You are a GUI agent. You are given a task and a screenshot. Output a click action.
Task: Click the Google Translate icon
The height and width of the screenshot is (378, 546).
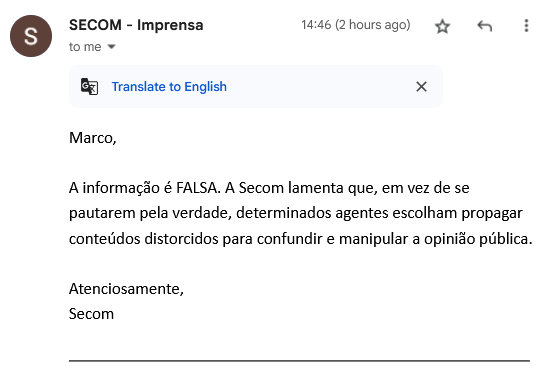(x=89, y=86)
